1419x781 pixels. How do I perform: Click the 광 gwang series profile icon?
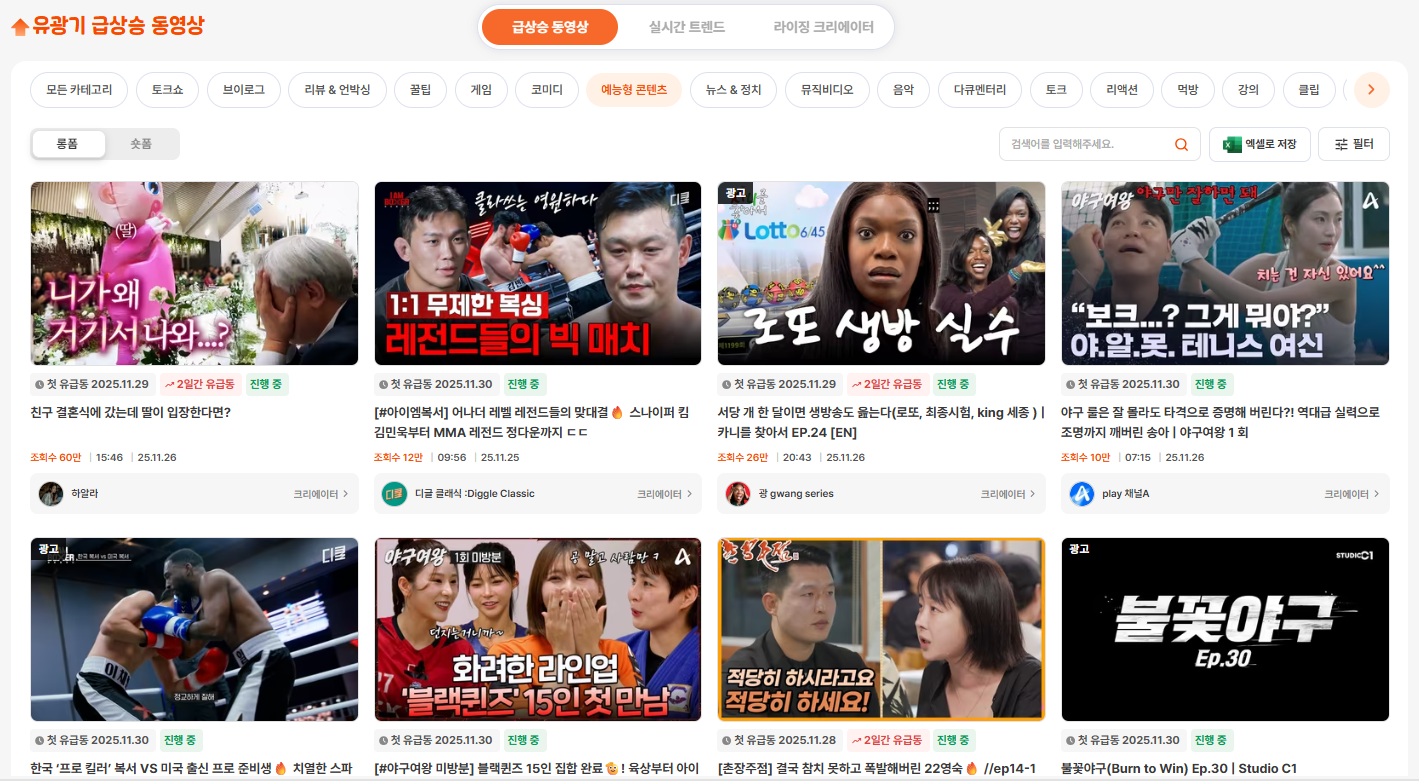738,493
